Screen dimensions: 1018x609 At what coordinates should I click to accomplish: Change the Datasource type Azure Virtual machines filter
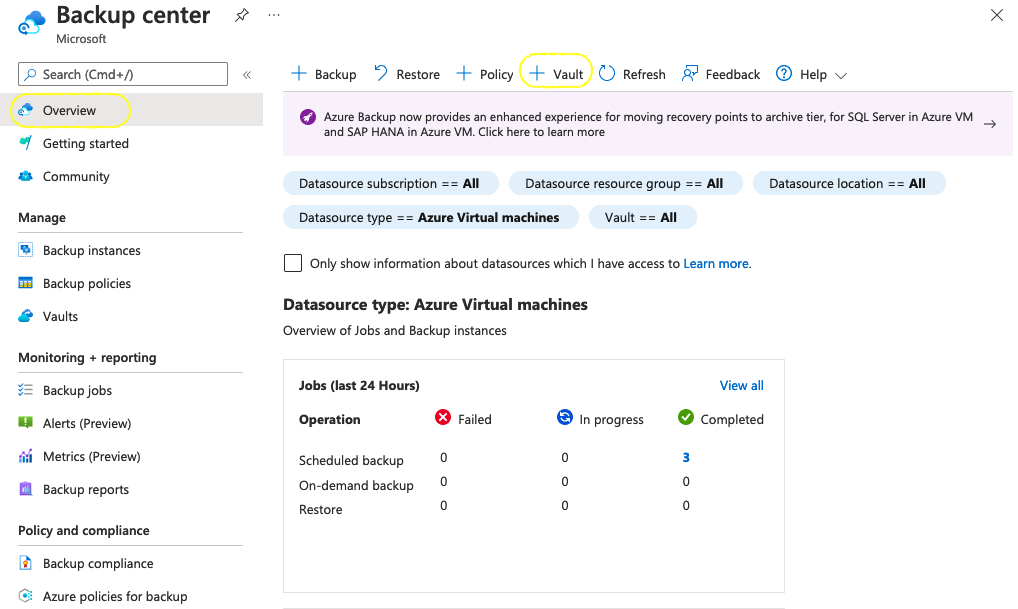(x=430, y=218)
